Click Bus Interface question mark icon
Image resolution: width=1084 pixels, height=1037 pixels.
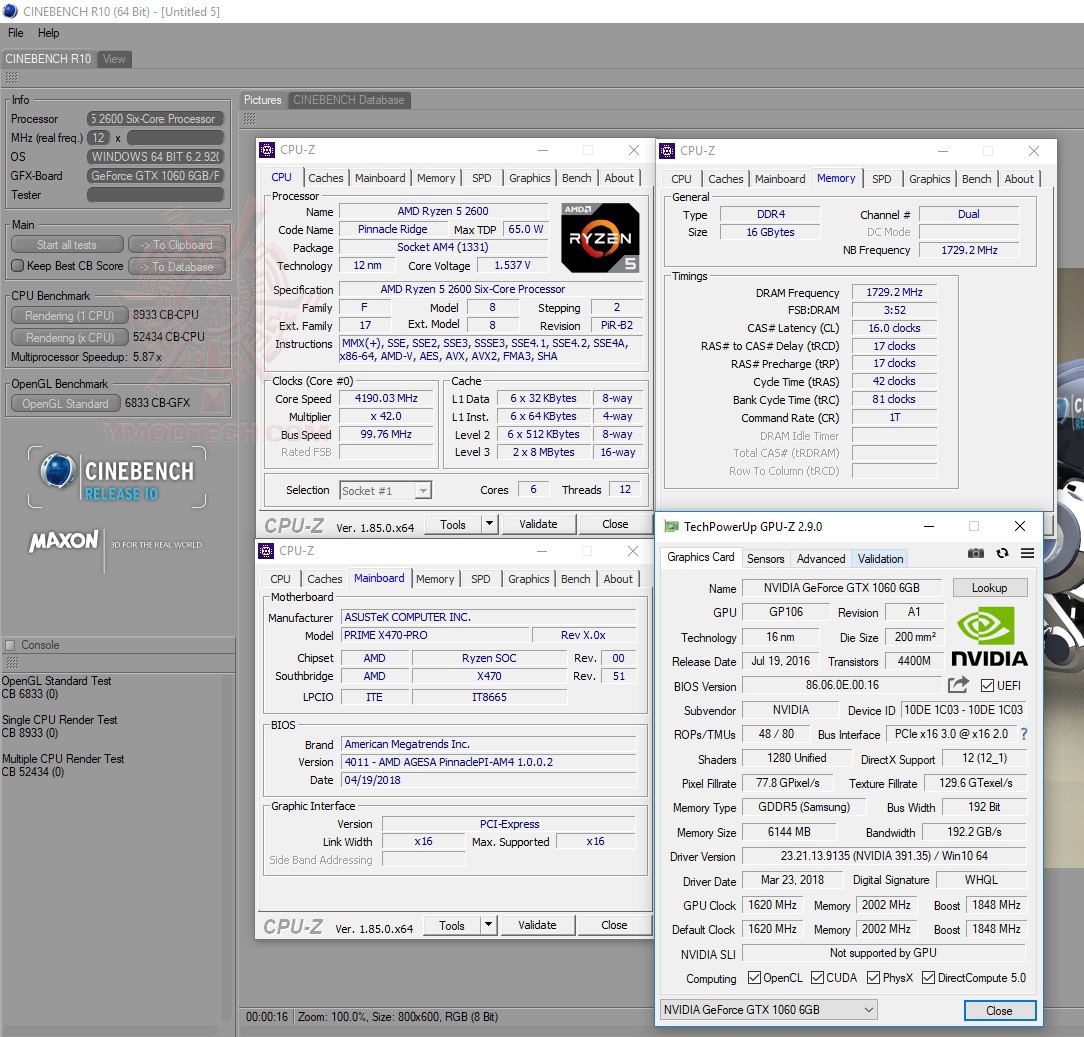point(1024,734)
